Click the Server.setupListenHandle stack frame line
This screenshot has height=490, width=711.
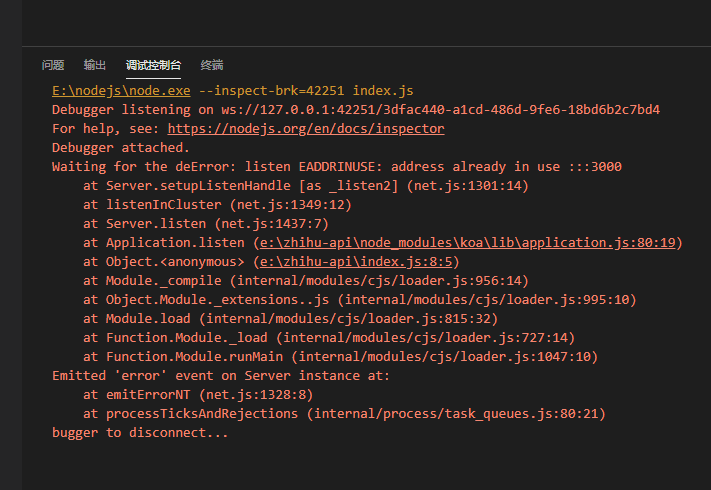(x=305, y=186)
